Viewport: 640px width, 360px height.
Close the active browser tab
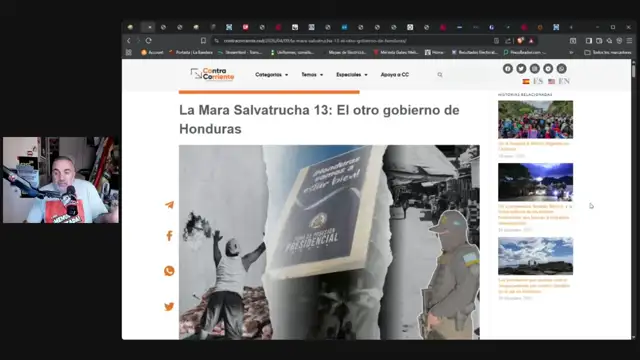click(150, 27)
